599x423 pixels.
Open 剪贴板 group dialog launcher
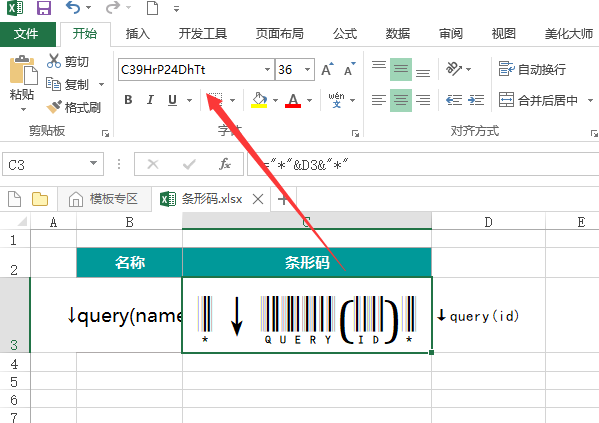[x=105, y=133]
